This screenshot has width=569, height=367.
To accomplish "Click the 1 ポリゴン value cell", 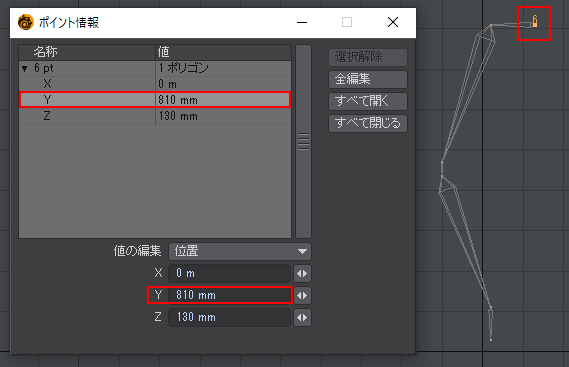I will (224, 68).
